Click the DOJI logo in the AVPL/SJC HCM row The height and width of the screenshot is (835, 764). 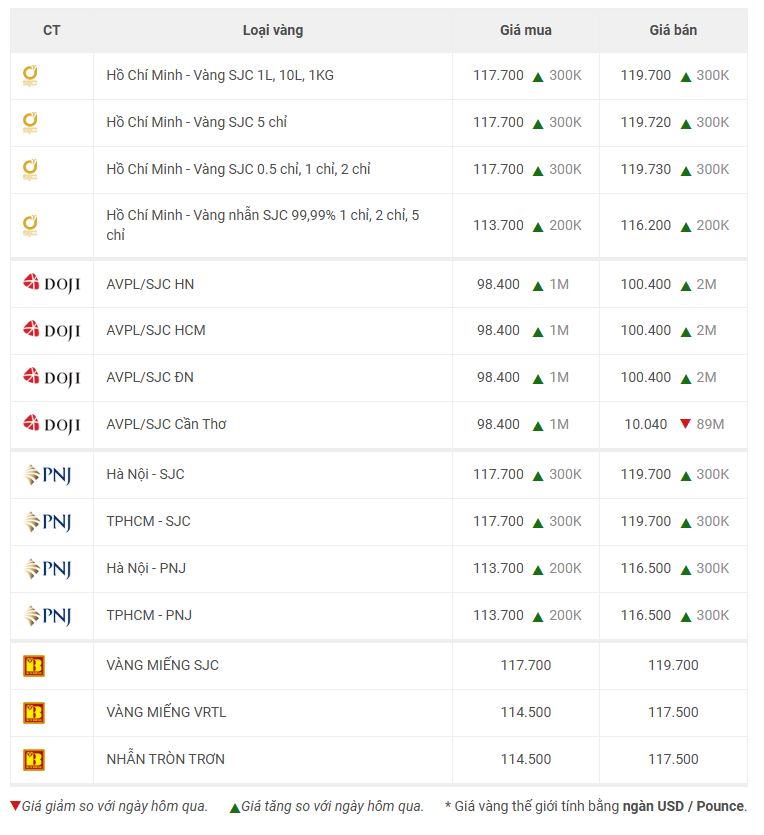coord(52,330)
